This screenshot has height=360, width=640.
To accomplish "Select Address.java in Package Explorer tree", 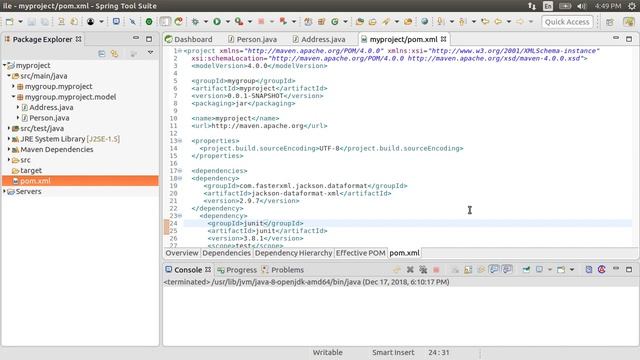I will pos(51,107).
